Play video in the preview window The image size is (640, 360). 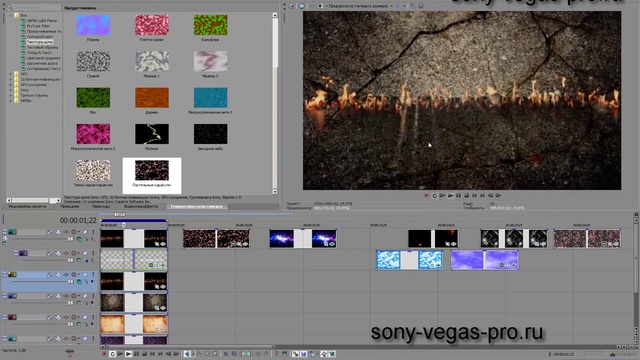[450, 196]
